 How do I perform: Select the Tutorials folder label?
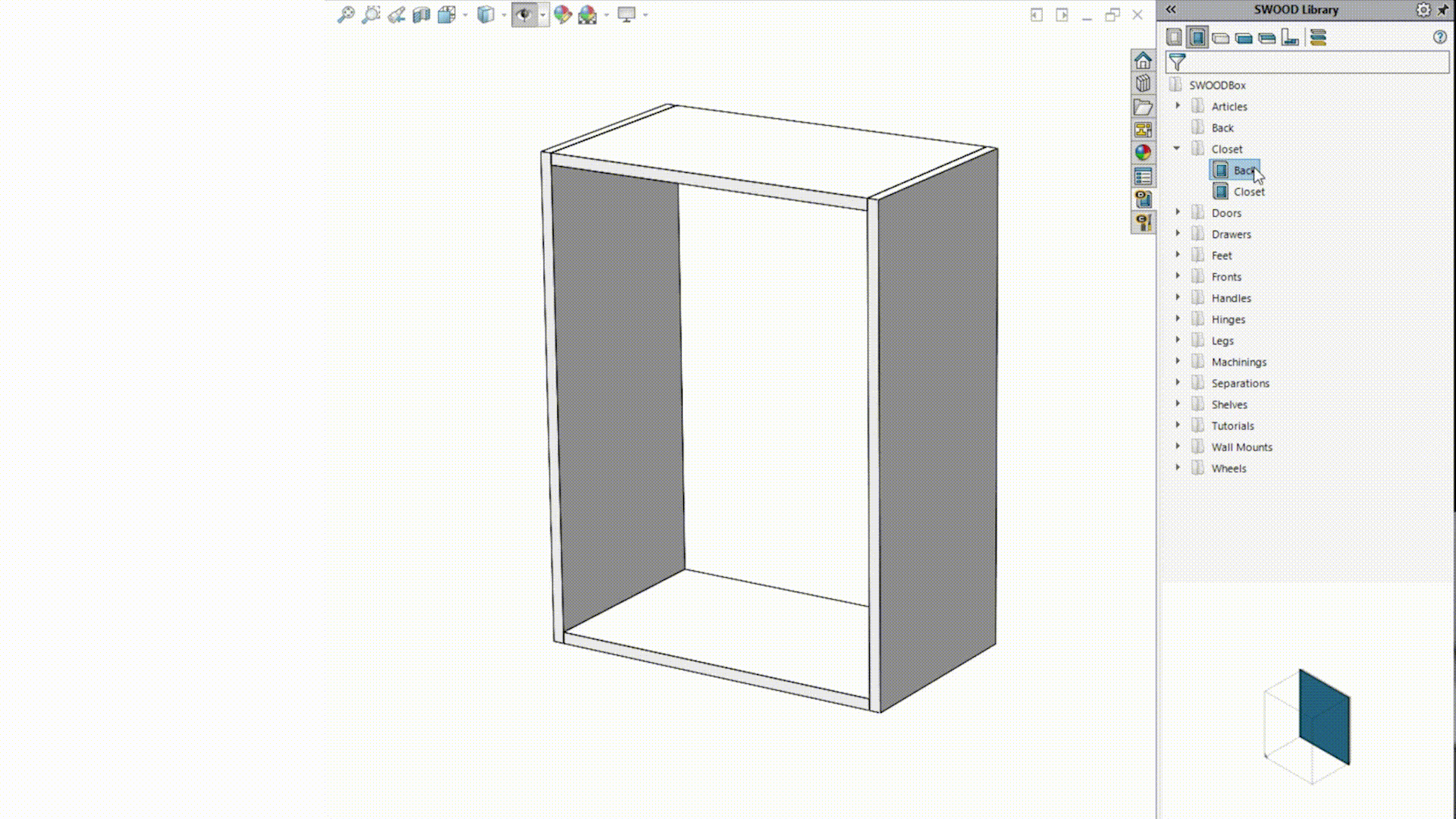(1232, 425)
